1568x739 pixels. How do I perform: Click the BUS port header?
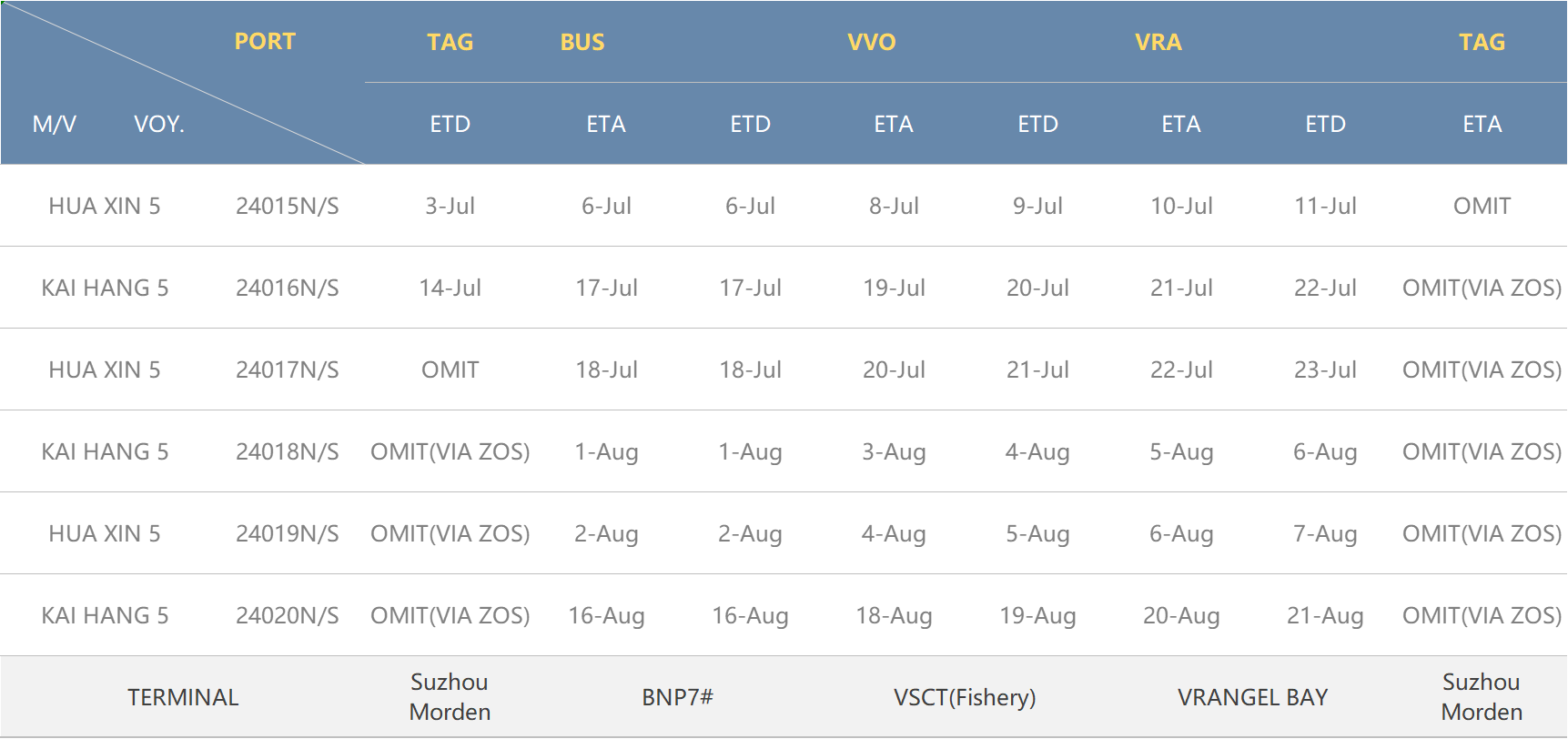coord(582,42)
